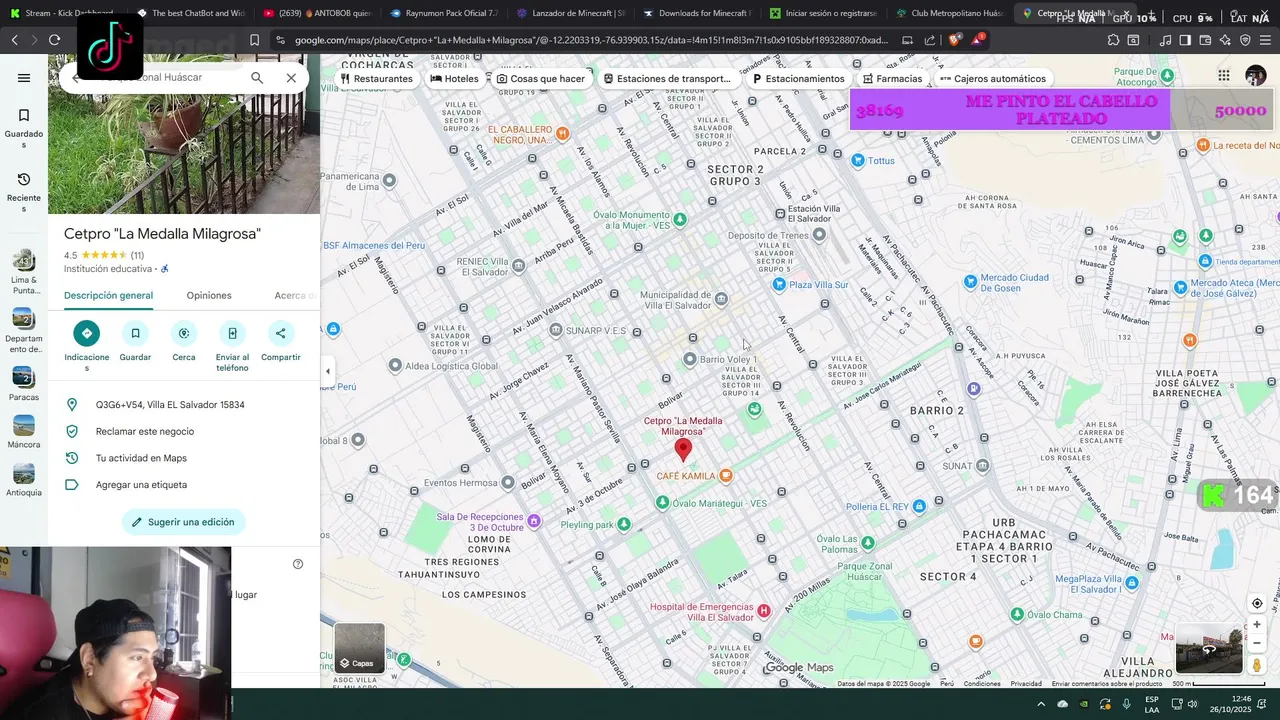Click Sugerir una edición button
This screenshot has height=720, width=1280.
click(x=184, y=522)
